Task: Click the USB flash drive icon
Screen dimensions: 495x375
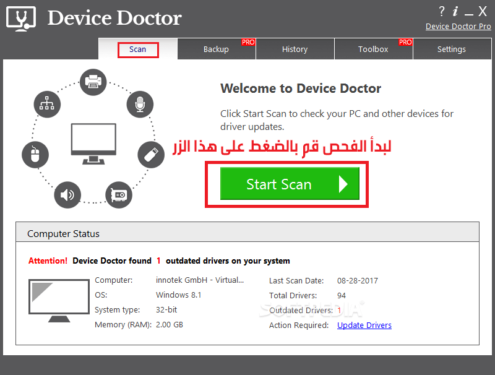Action: click(151, 155)
